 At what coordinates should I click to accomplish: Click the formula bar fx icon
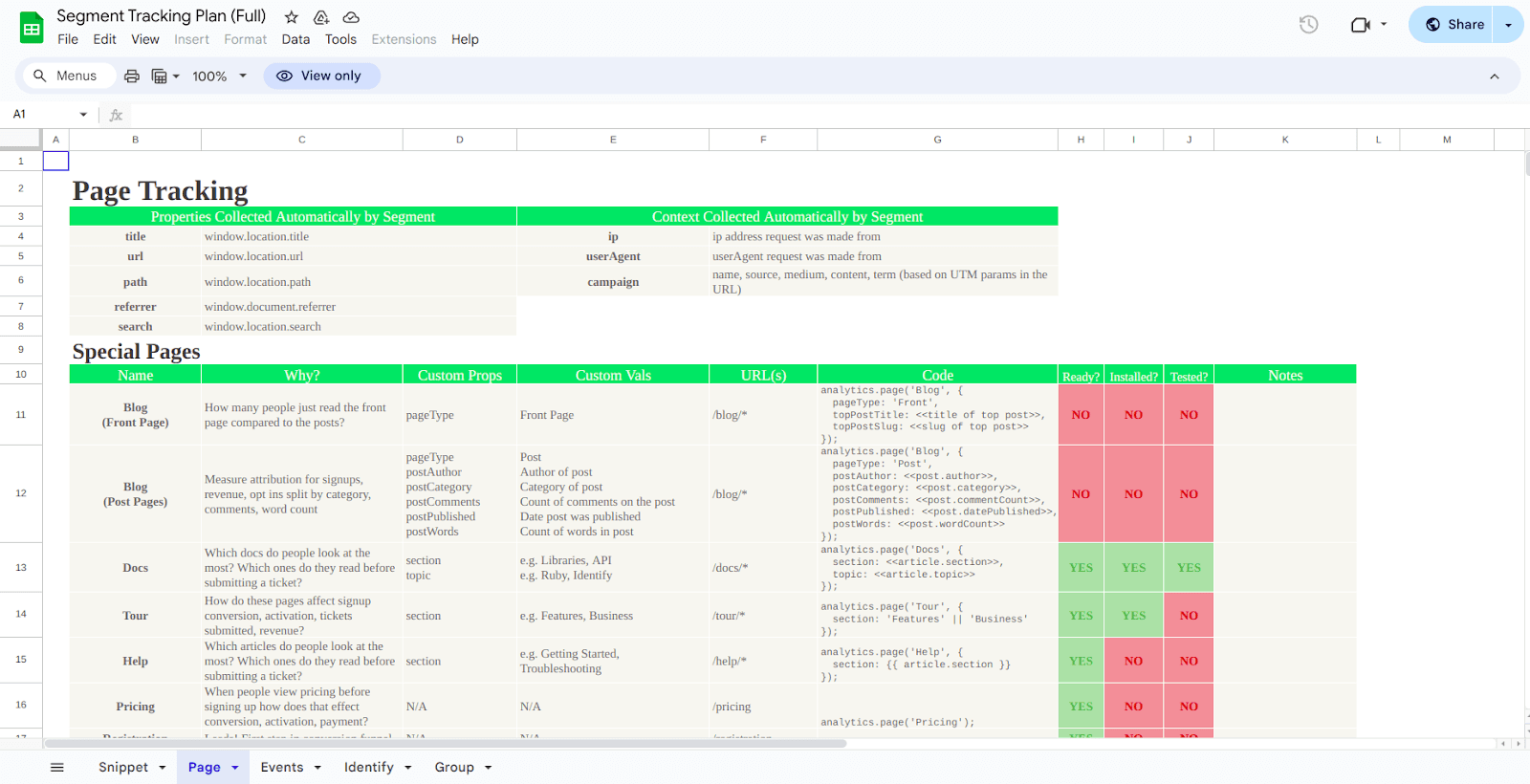tap(116, 115)
